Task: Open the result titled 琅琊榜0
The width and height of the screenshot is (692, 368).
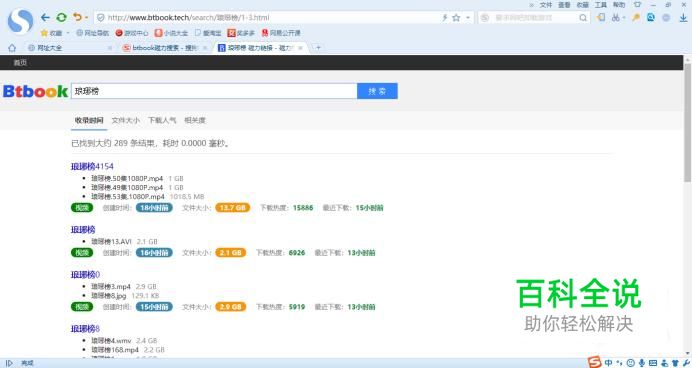Action: click(85, 274)
